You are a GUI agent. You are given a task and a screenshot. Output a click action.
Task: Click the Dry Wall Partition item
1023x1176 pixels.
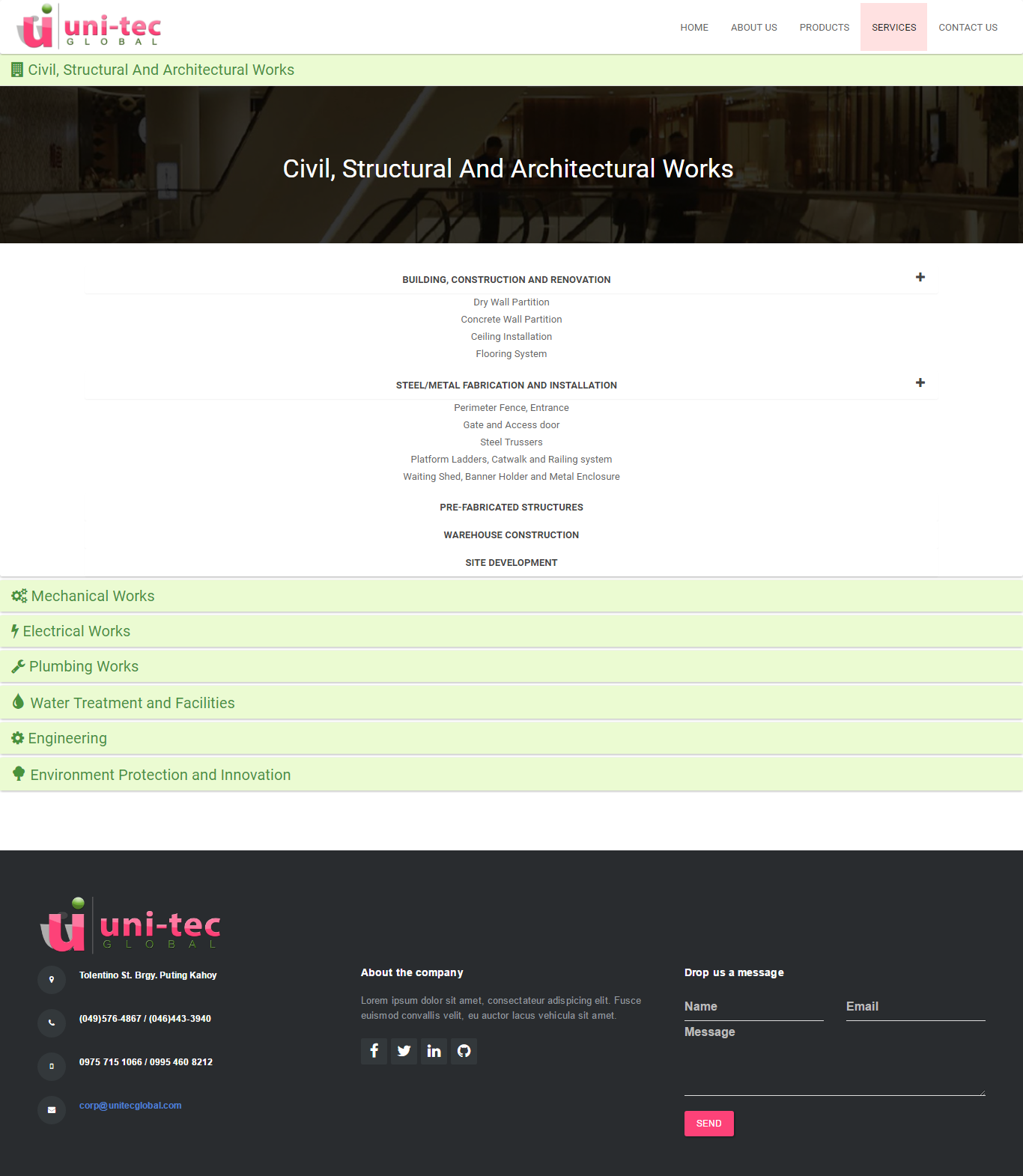tap(511, 302)
